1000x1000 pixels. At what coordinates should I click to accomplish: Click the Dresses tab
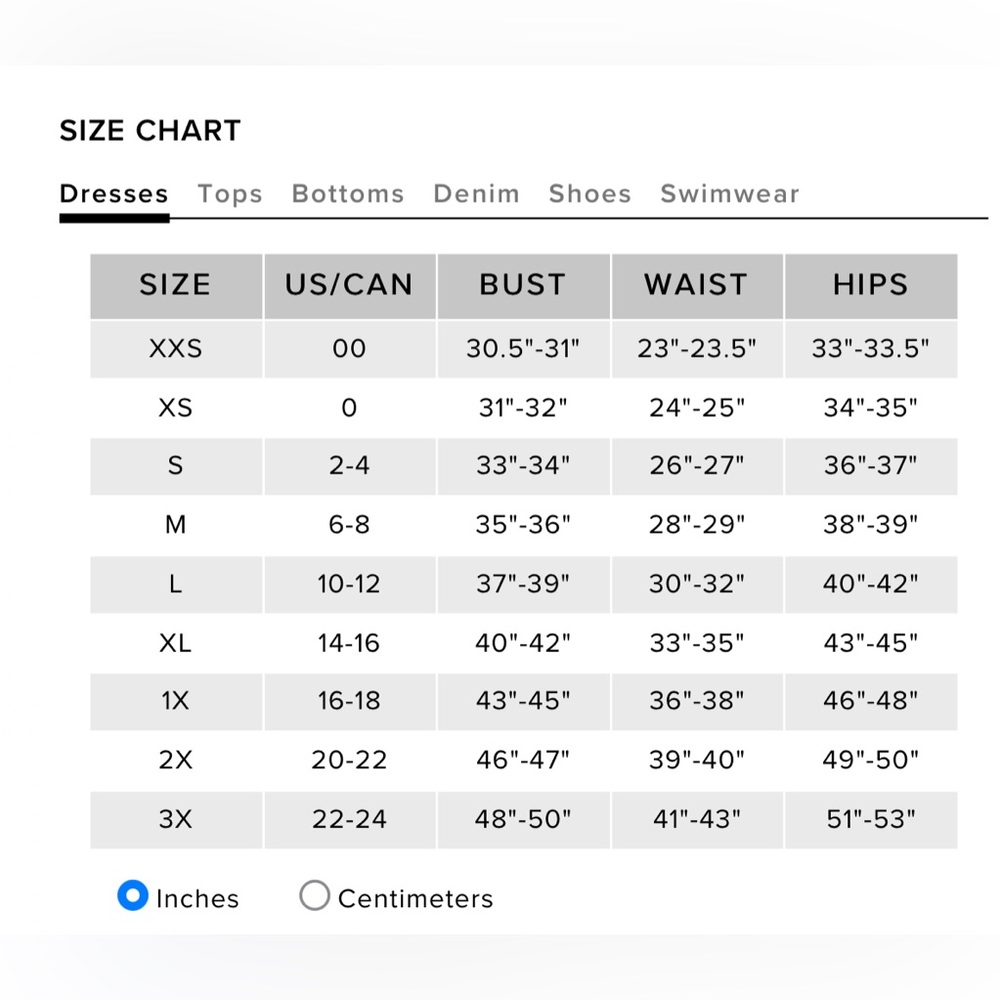pos(114,194)
